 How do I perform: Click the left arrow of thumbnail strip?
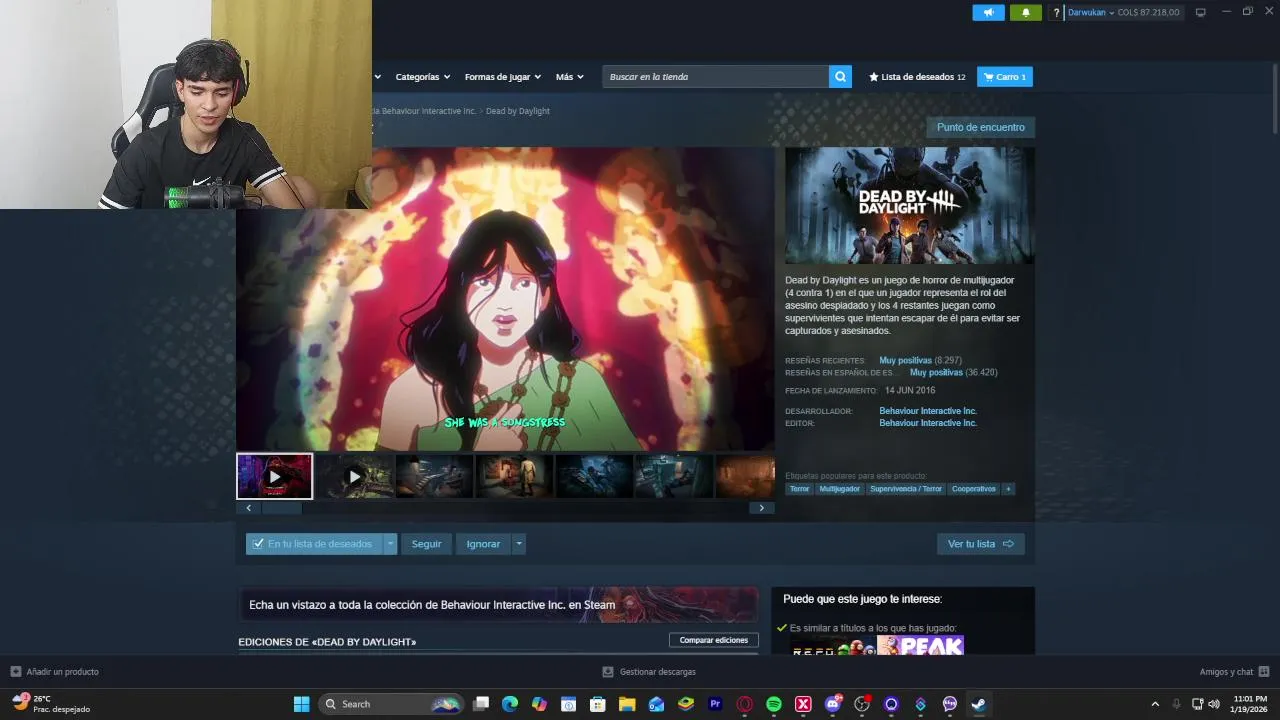[248, 508]
